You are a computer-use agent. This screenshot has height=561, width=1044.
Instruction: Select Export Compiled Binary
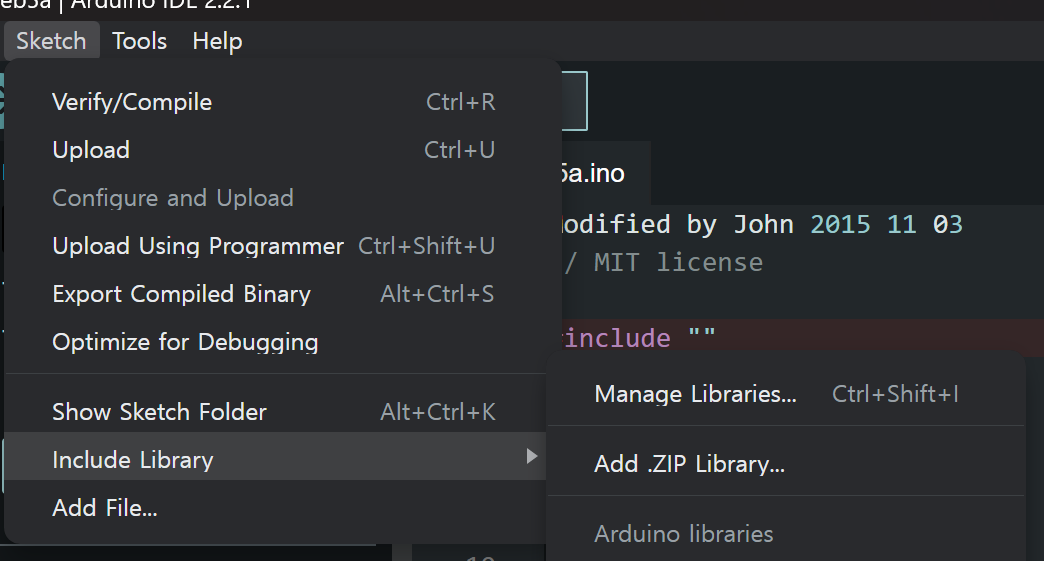click(275, 293)
